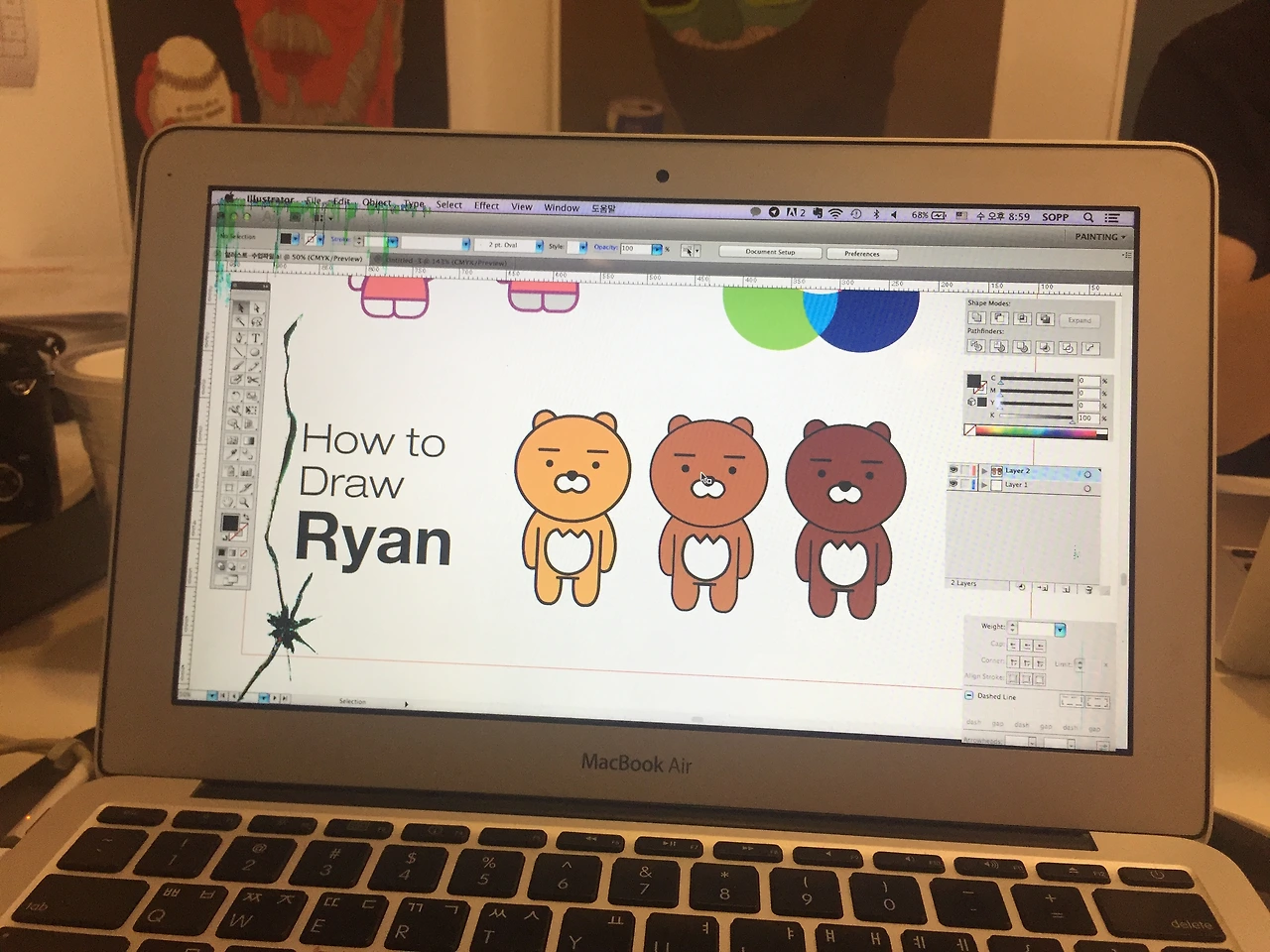Click the Merge pathfinder icon
1270x952 pixels.
coord(1022,347)
